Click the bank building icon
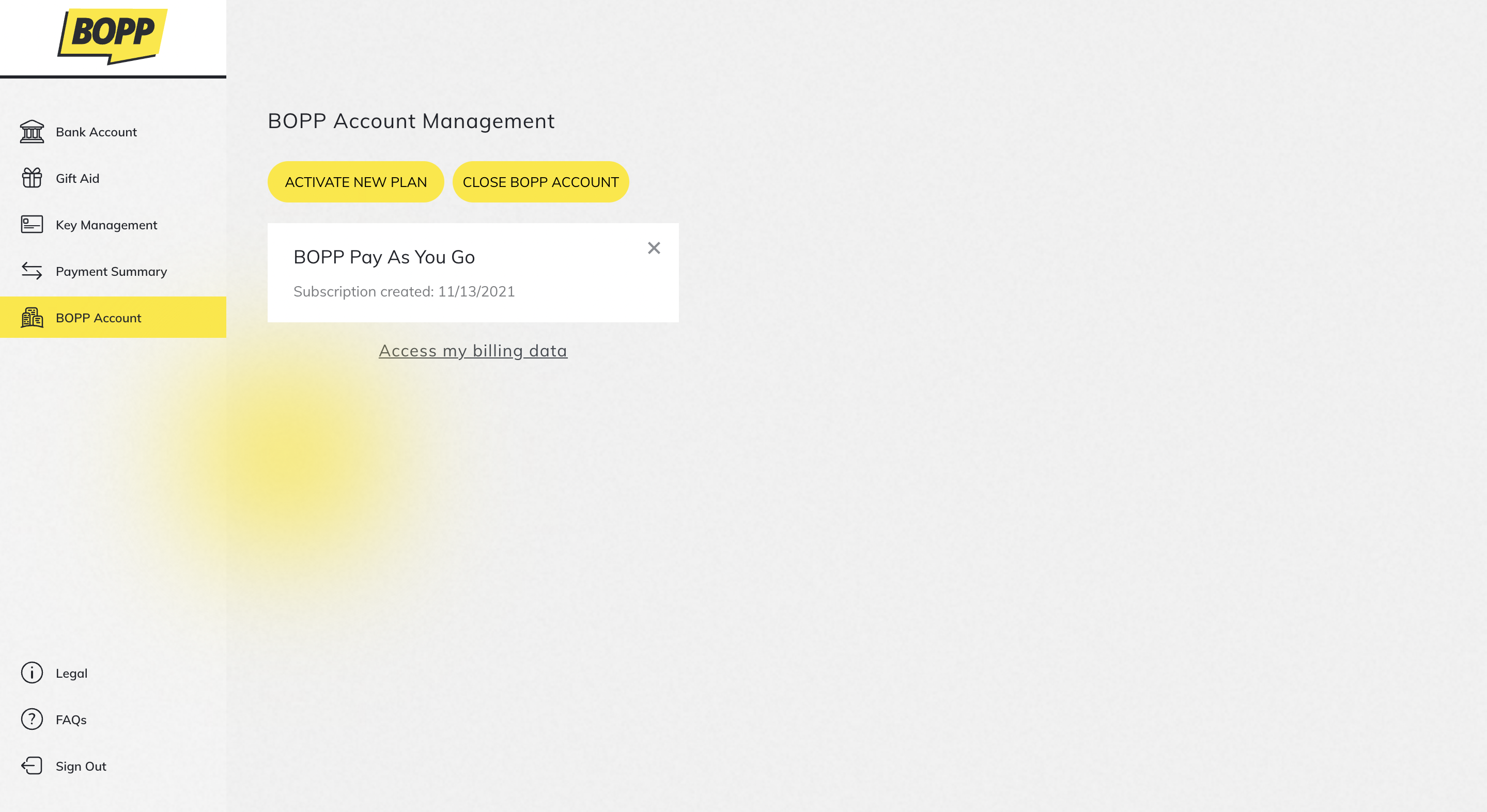Screen dimensions: 1487x812 [32, 132]
